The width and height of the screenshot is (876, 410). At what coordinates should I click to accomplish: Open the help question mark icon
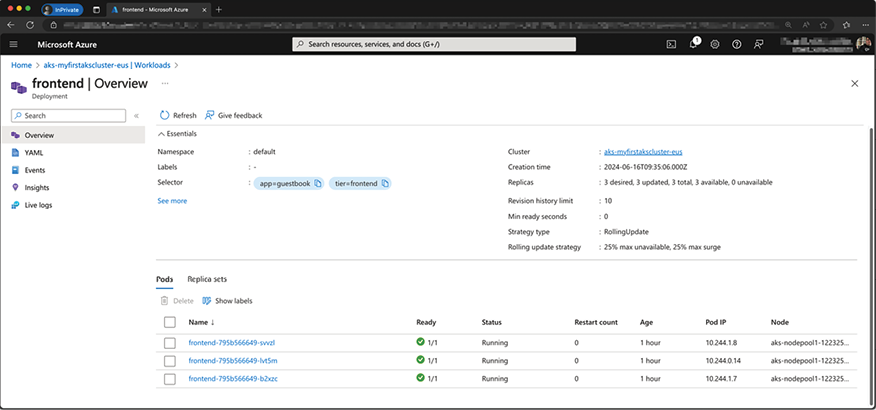[736, 45]
